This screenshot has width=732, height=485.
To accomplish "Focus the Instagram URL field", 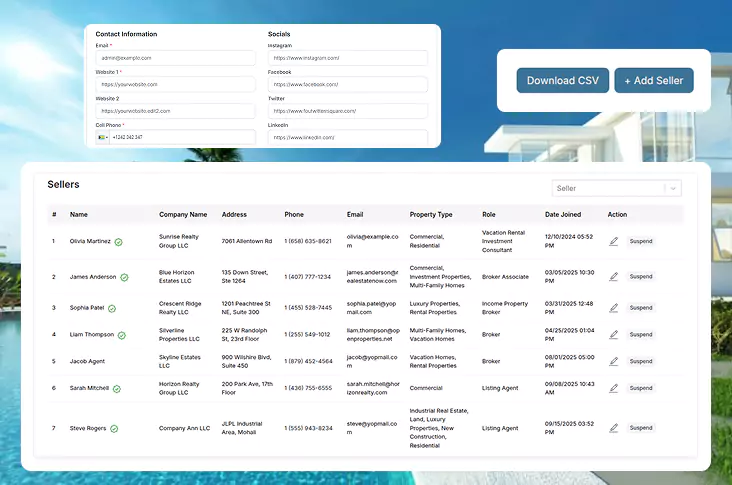I will click(x=348, y=58).
